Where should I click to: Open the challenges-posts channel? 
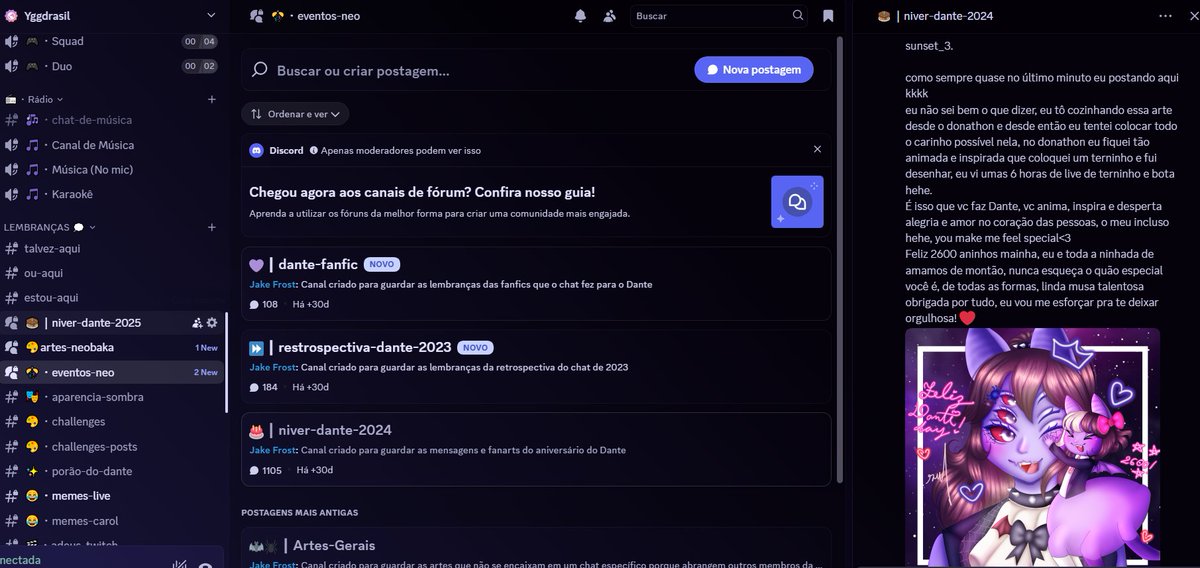click(110, 447)
